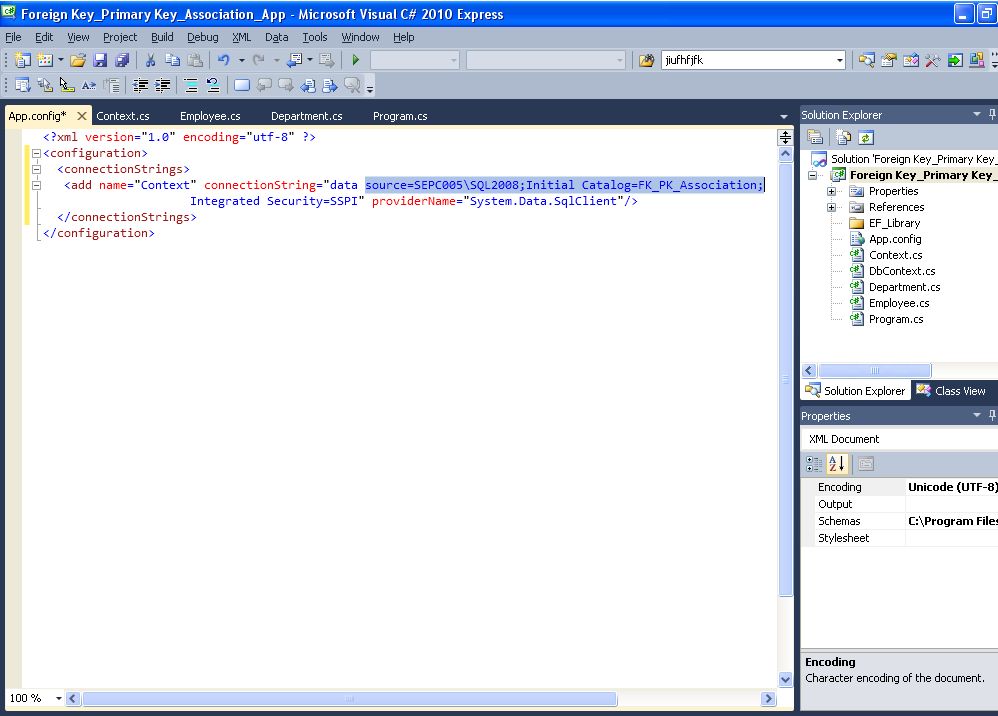This screenshot has width=998, height=716.
Task: Open the Debug menu
Action: [x=202, y=37]
